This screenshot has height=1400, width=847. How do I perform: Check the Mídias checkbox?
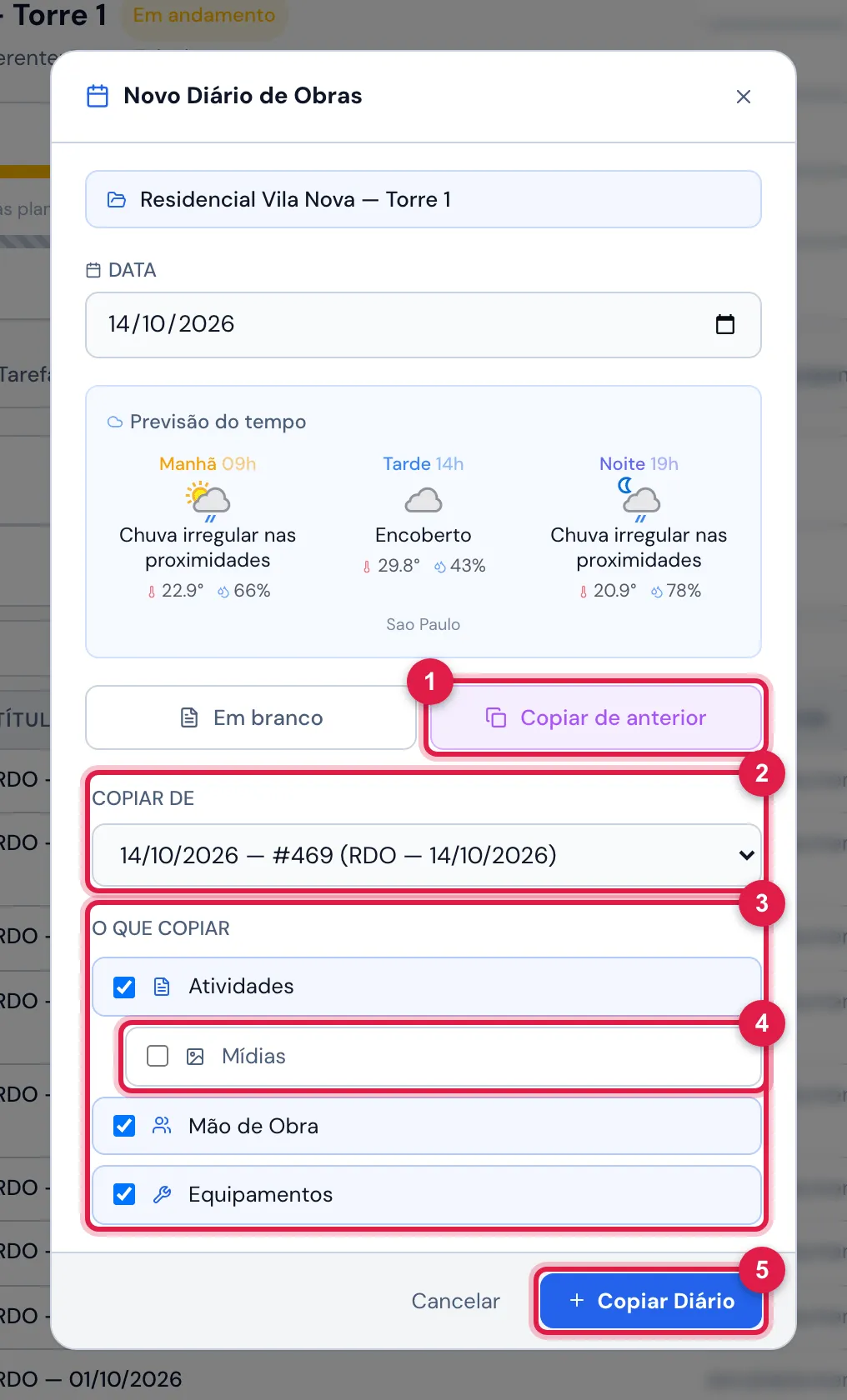tap(158, 1057)
